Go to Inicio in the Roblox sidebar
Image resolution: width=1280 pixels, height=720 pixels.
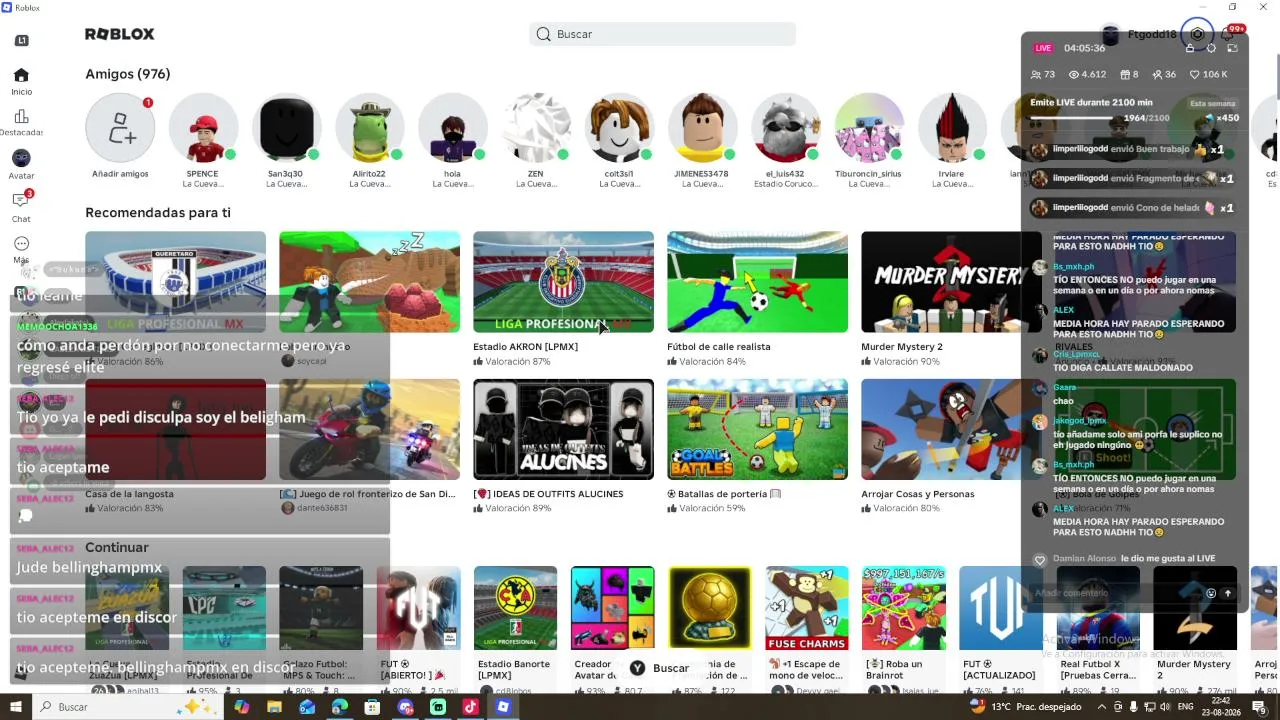point(21,81)
